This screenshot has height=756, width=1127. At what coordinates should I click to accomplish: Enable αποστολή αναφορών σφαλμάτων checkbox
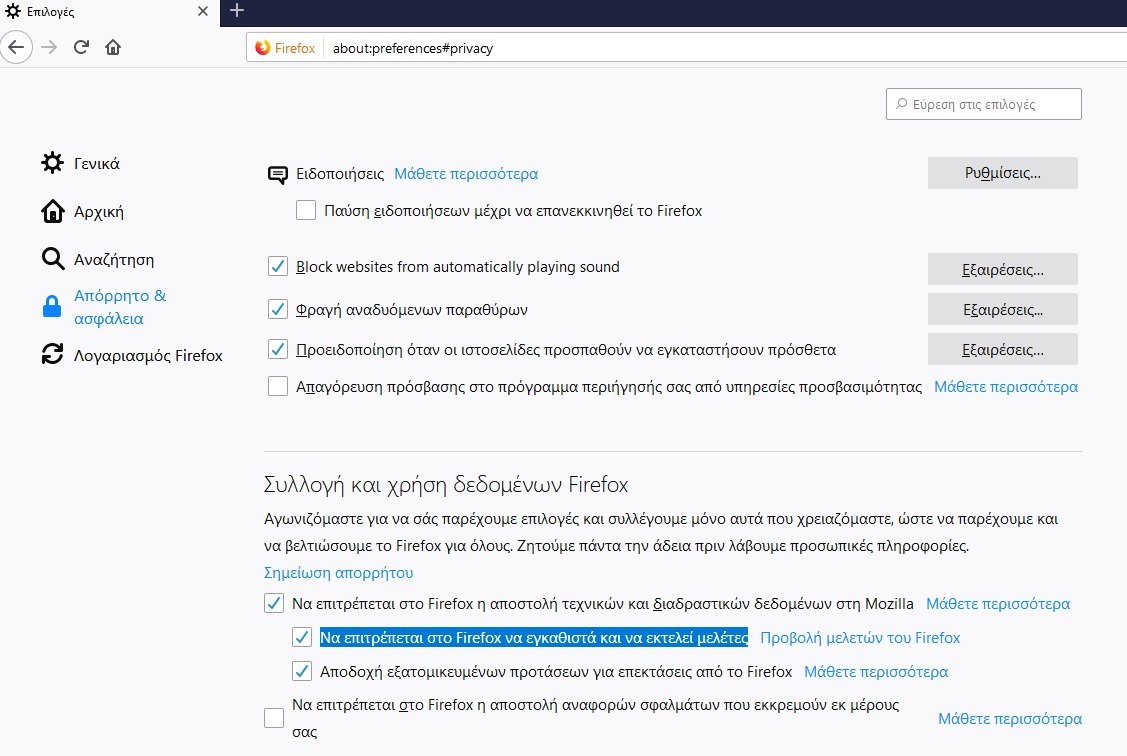pyautogui.click(x=274, y=718)
